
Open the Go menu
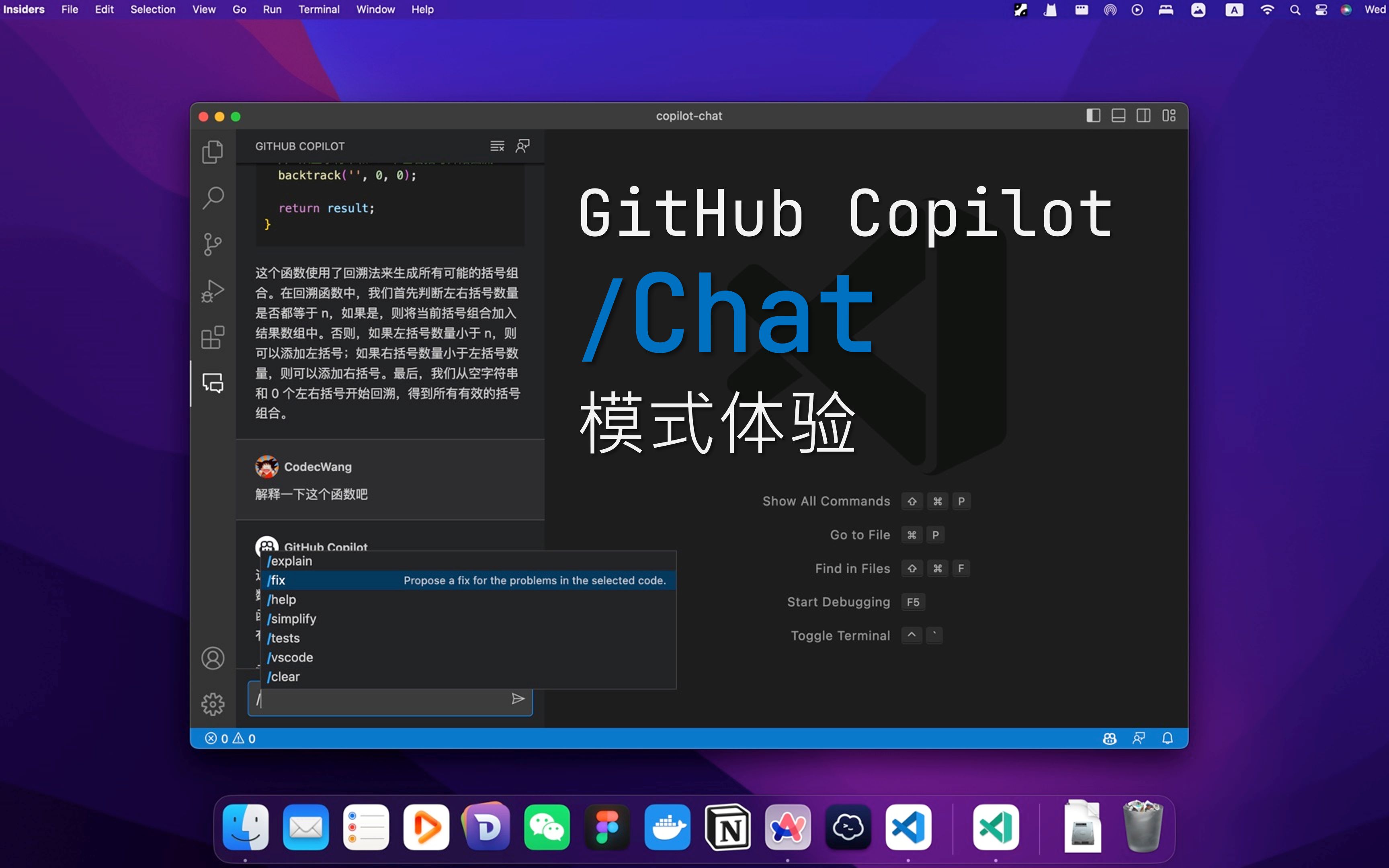click(240, 9)
